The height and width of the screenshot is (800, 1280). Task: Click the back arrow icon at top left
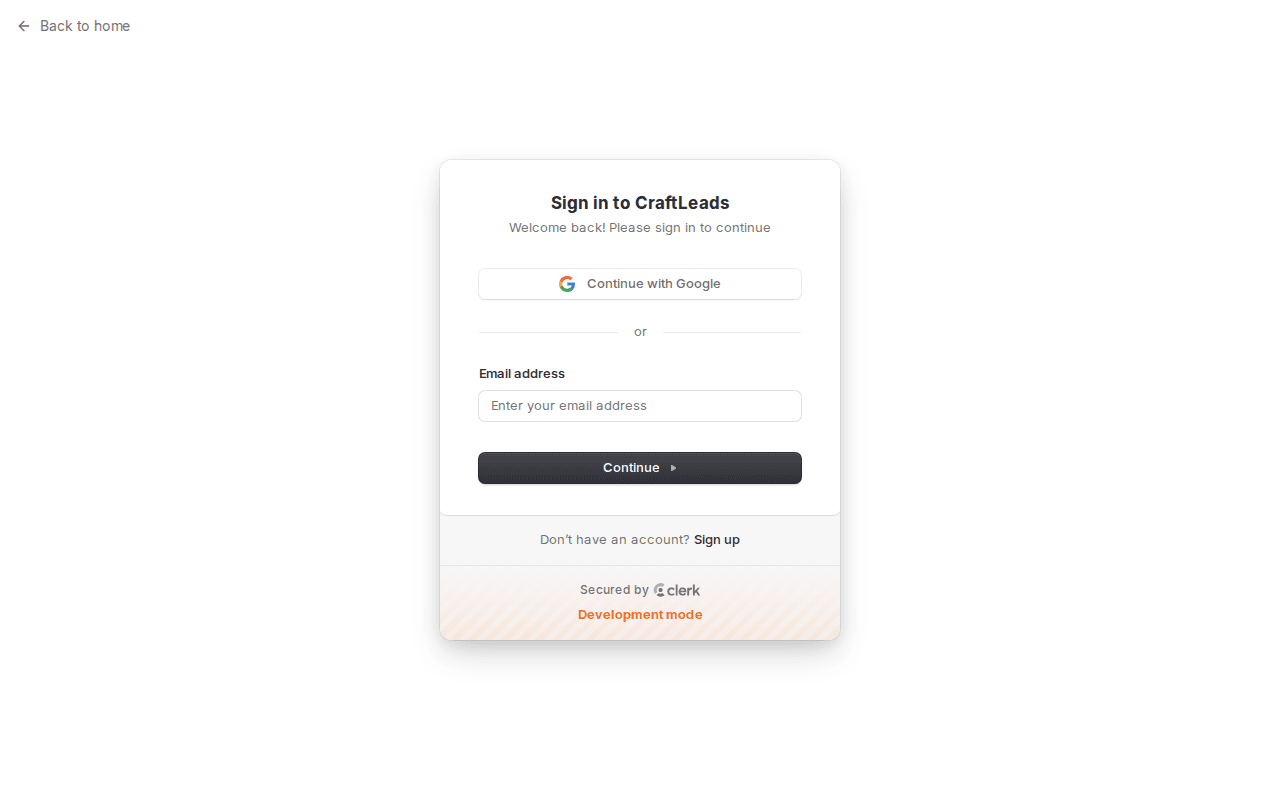pyautogui.click(x=23, y=26)
